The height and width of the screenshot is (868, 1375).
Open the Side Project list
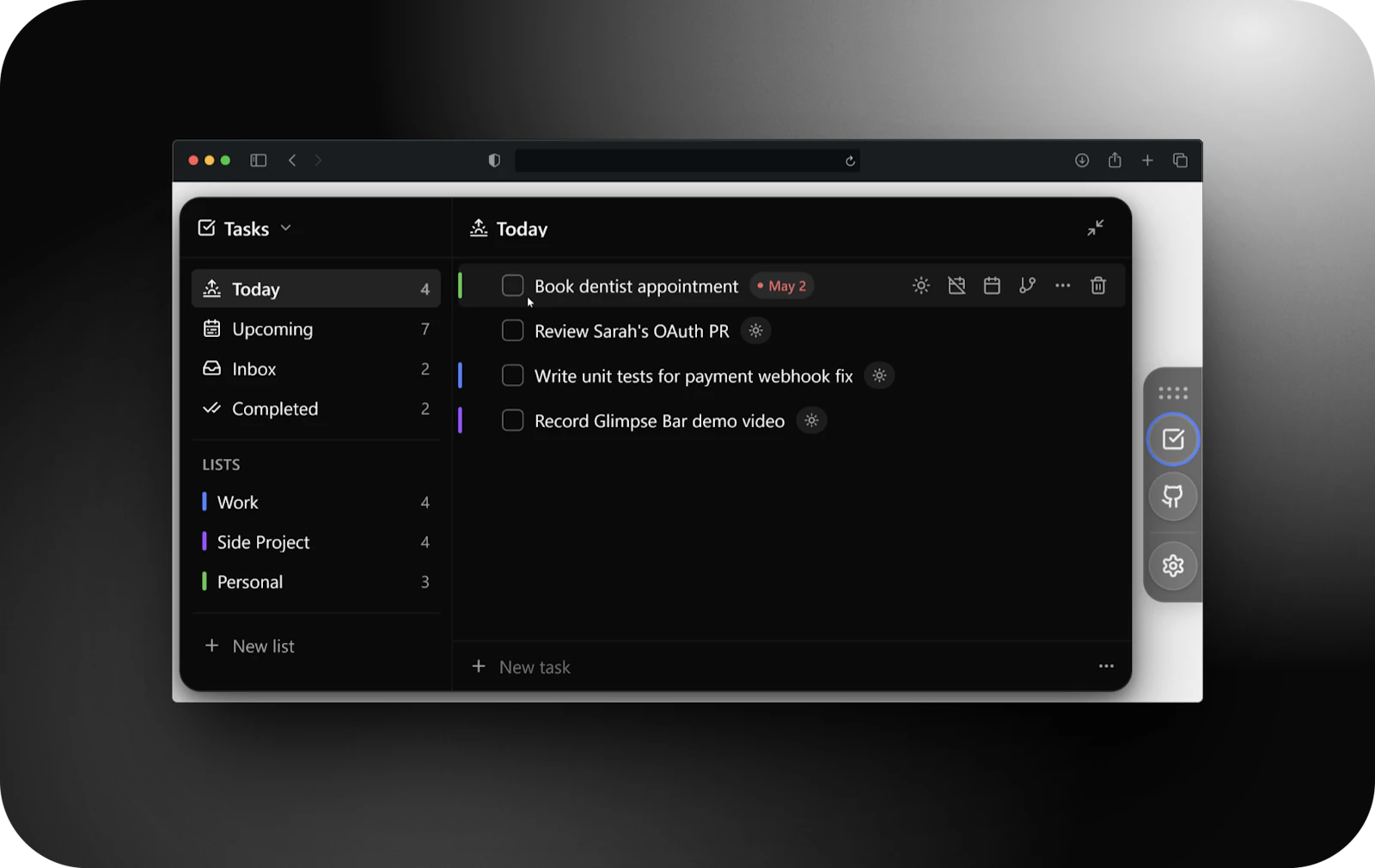point(315,542)
